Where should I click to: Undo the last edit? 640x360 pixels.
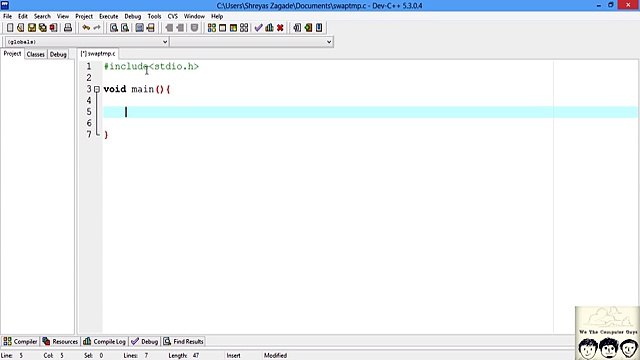coord(86,28)
